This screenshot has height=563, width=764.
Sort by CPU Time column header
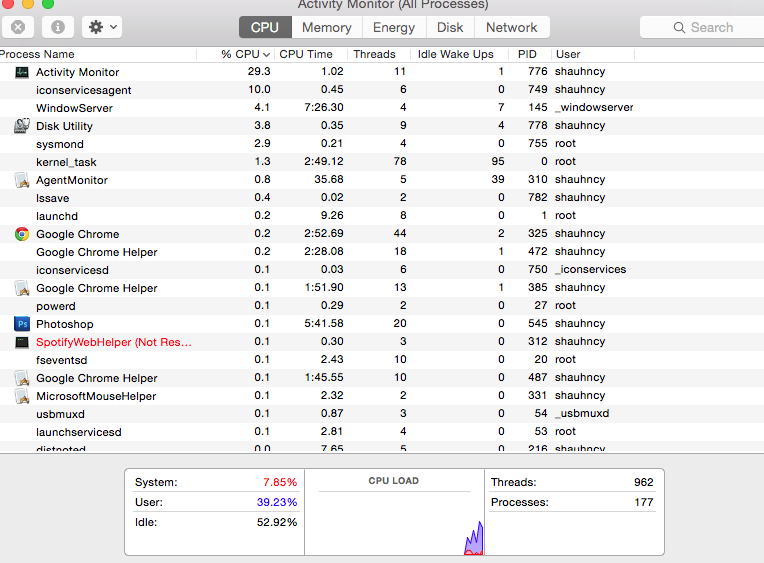(x=311, y=54)
